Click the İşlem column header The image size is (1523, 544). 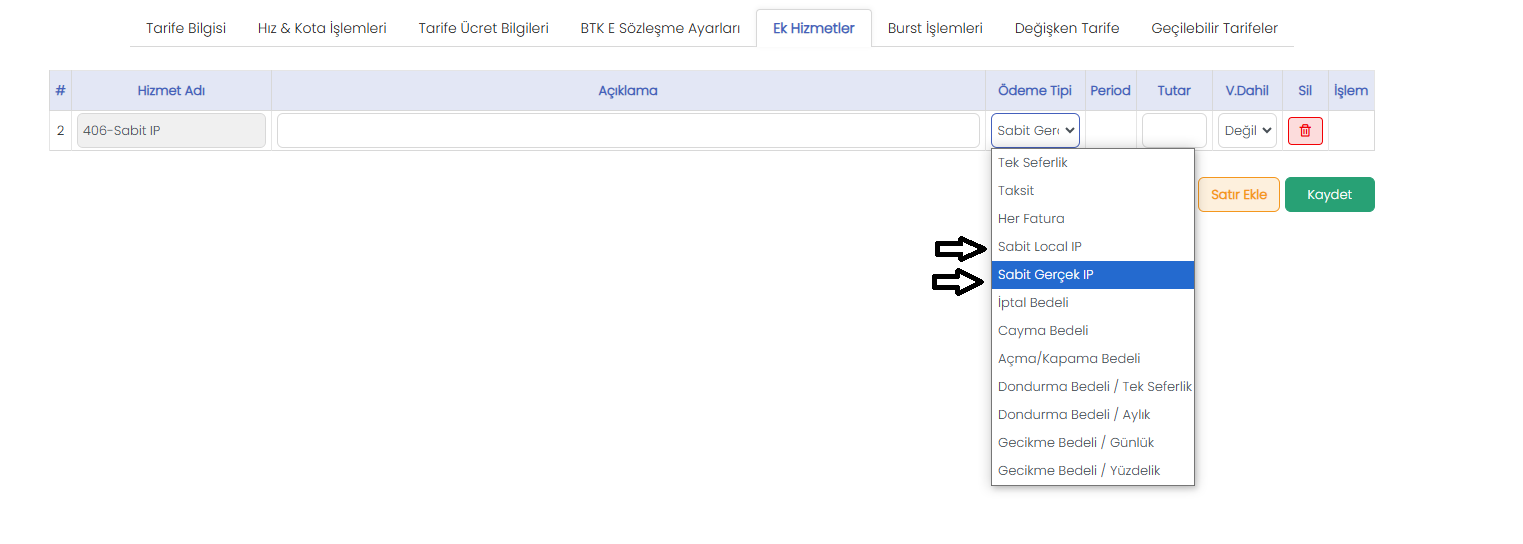1351,90
